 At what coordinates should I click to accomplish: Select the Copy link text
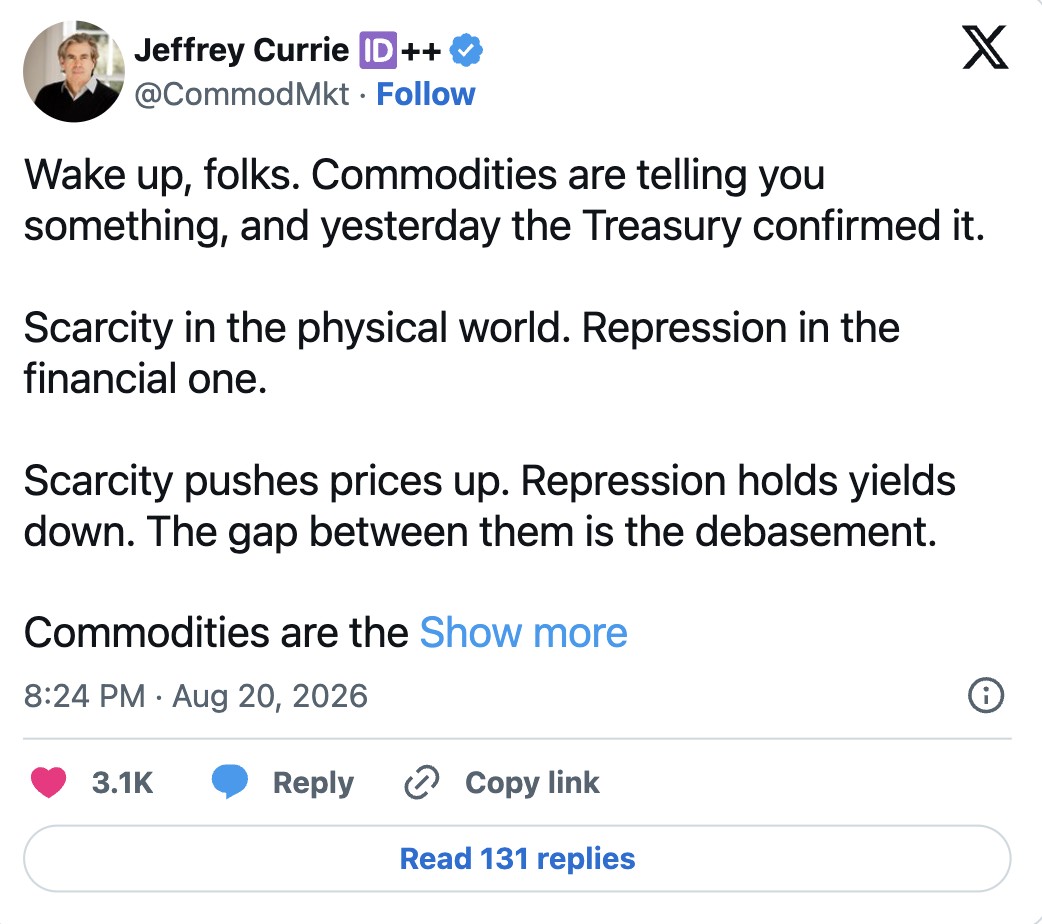point(532,783)
